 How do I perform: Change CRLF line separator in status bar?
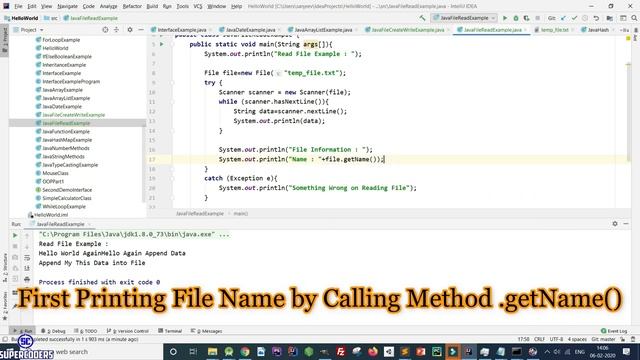[x=539, y=339]
